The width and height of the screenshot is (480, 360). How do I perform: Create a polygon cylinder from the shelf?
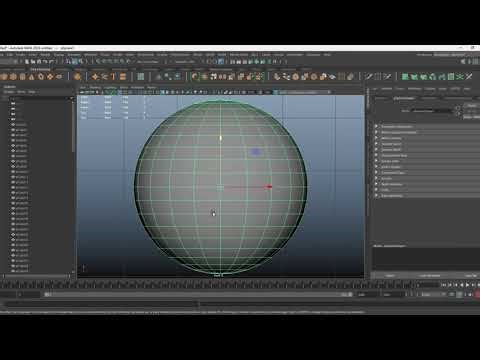click(22, 77)
